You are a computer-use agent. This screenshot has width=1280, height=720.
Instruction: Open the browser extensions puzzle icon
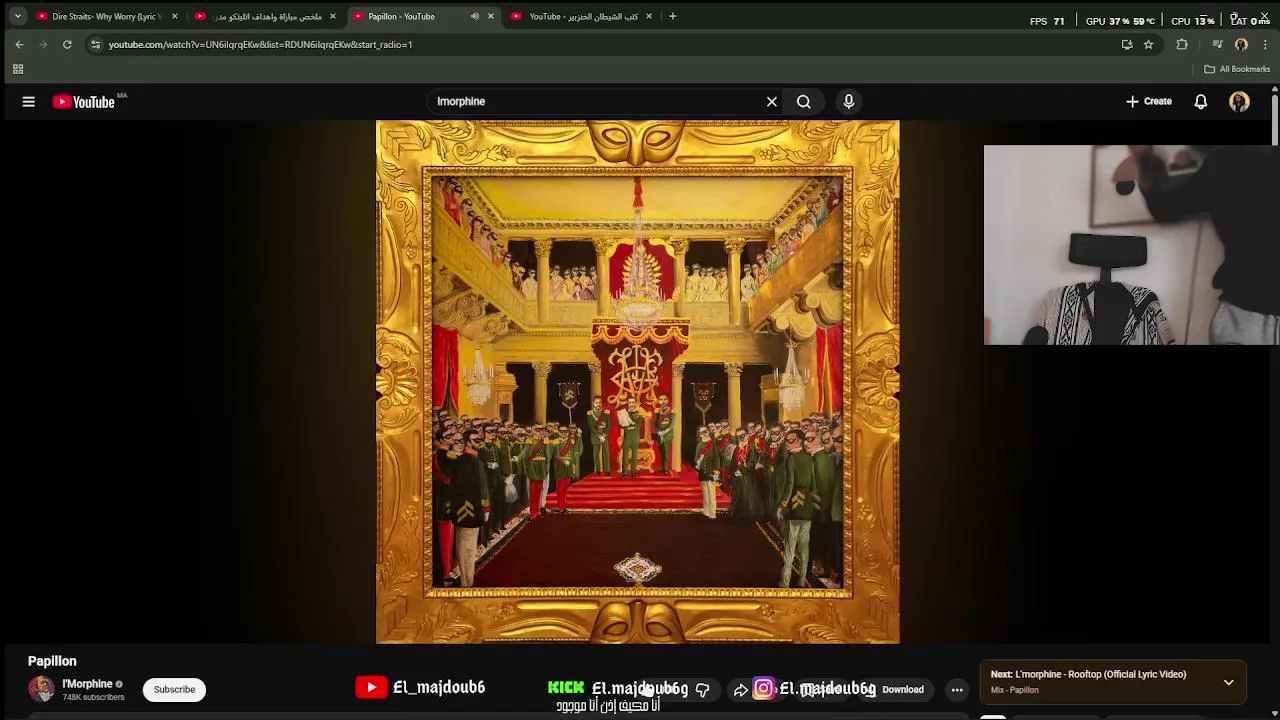pos(1182,44)
